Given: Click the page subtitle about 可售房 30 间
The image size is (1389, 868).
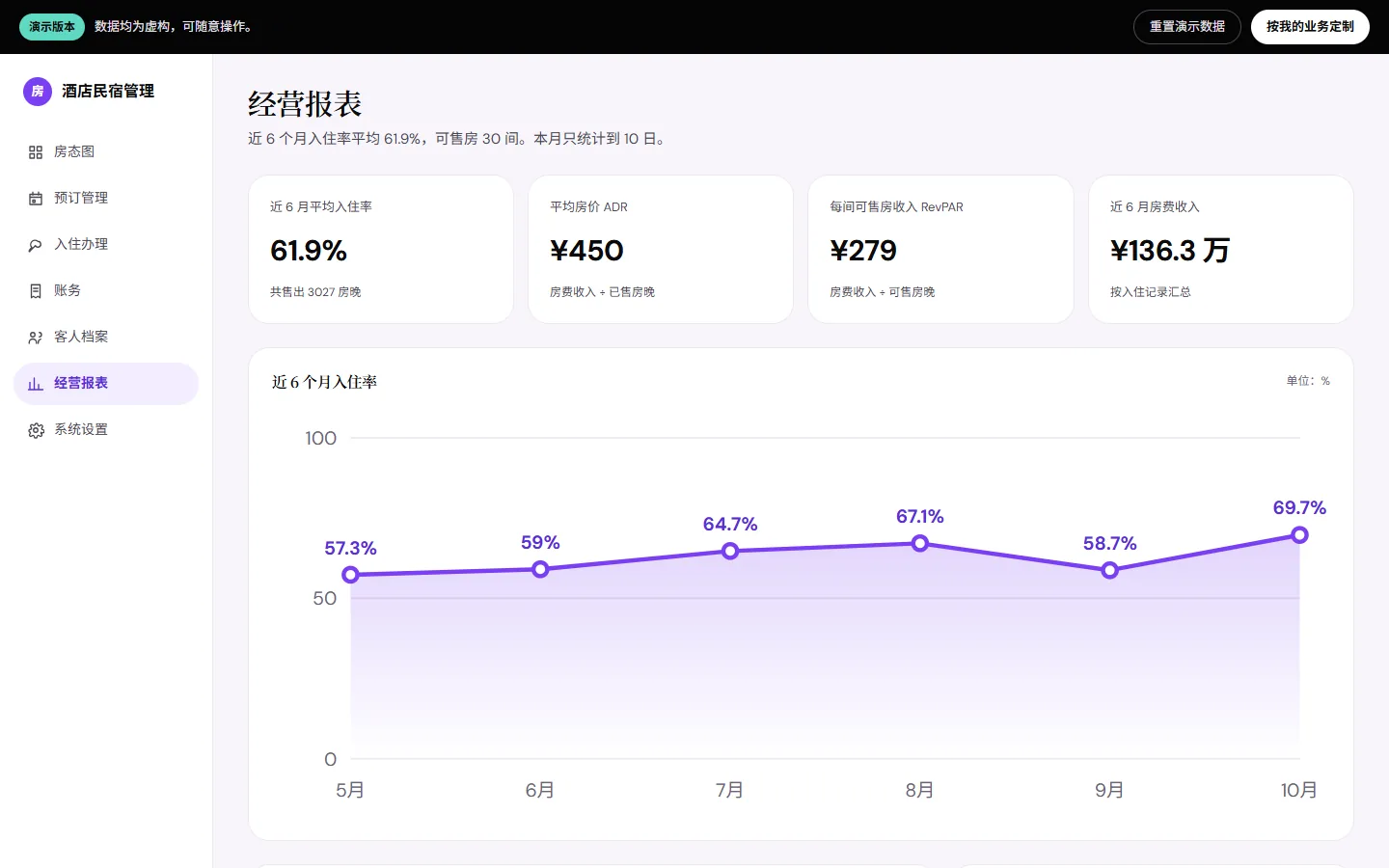Looking at the screenshot, I should pos(457,139).
